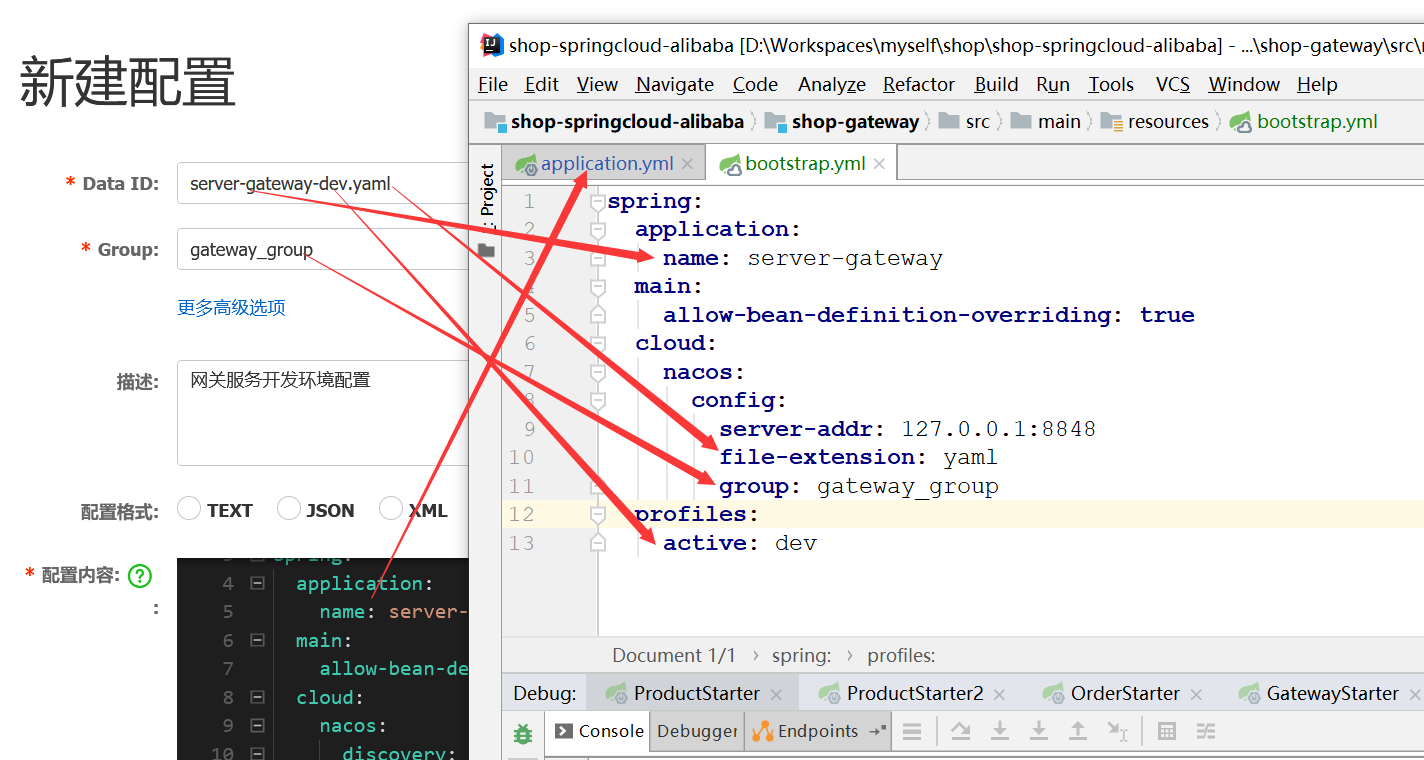1424x760 pixels.
Task: Select the XML format radio button
Action: pyautogui.click(x=391, y=509)
